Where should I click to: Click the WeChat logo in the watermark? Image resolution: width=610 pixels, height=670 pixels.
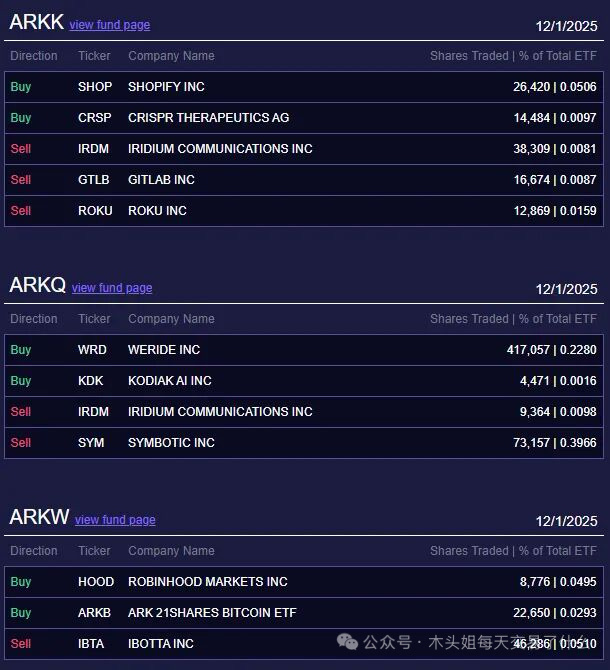point(347,641)
